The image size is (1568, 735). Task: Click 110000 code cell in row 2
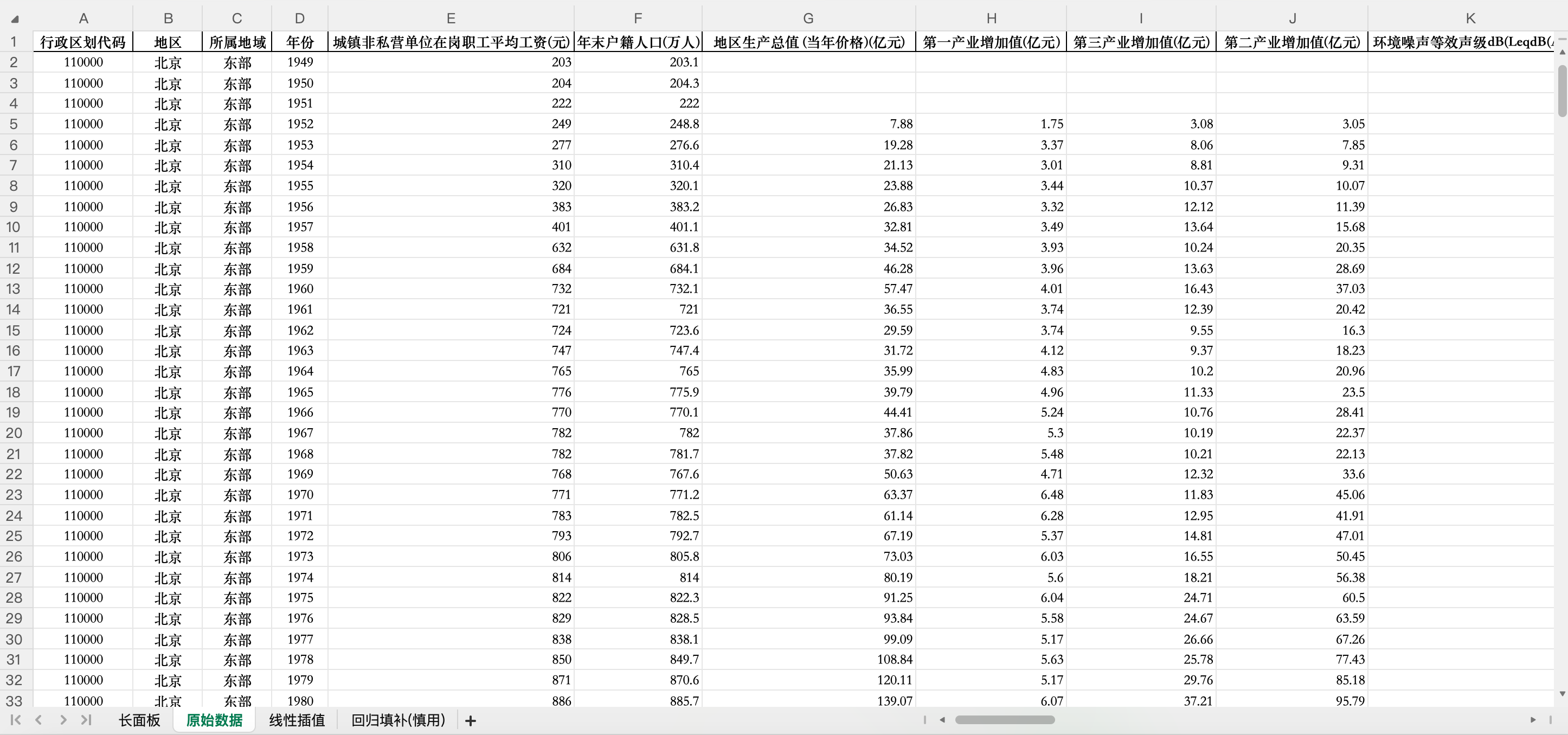[83, 62]
